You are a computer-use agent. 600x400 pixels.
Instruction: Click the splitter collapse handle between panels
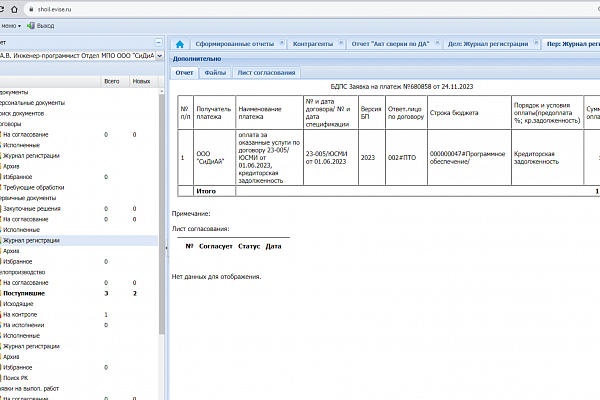pos(166,248)
